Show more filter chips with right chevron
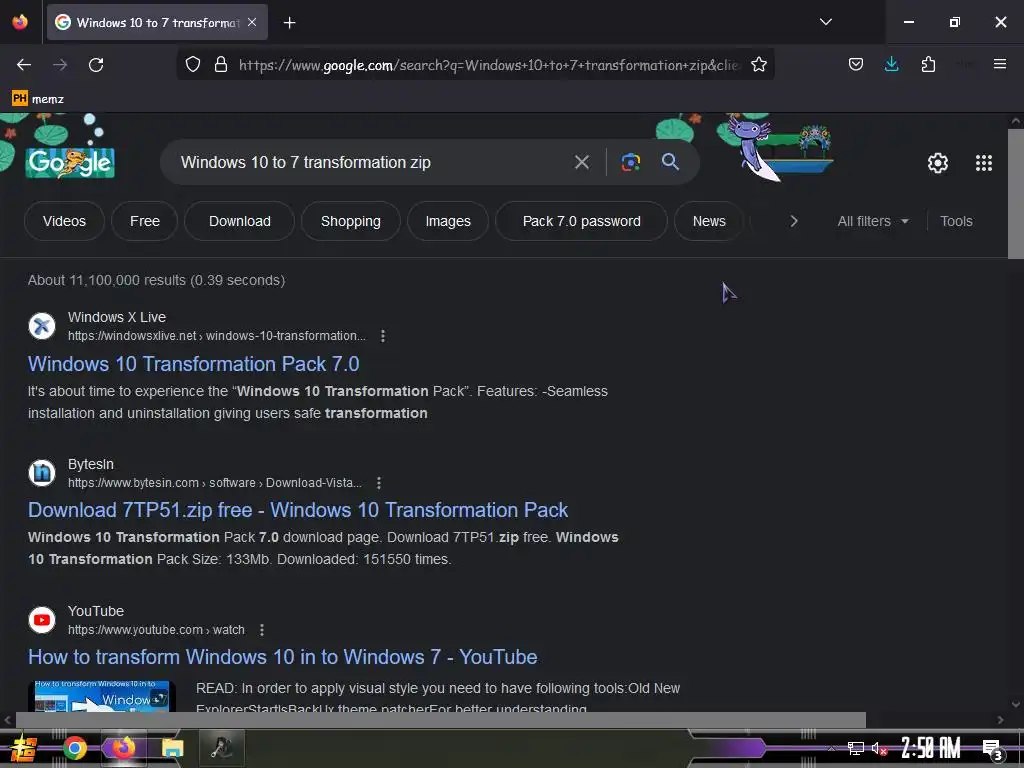Image resolution: width=1024 pixels, height=768 pixels. pyautogui.click(x=793, y=221)
